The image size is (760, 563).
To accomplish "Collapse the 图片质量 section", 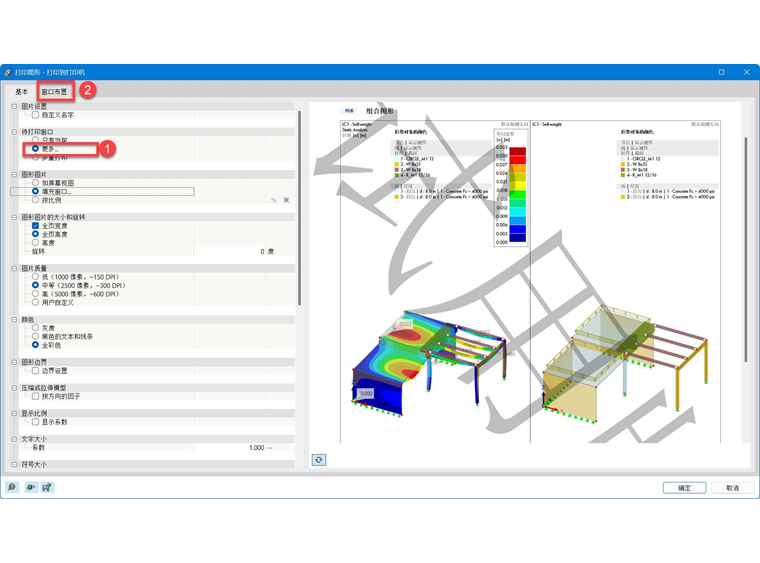I will coord(14,268).
